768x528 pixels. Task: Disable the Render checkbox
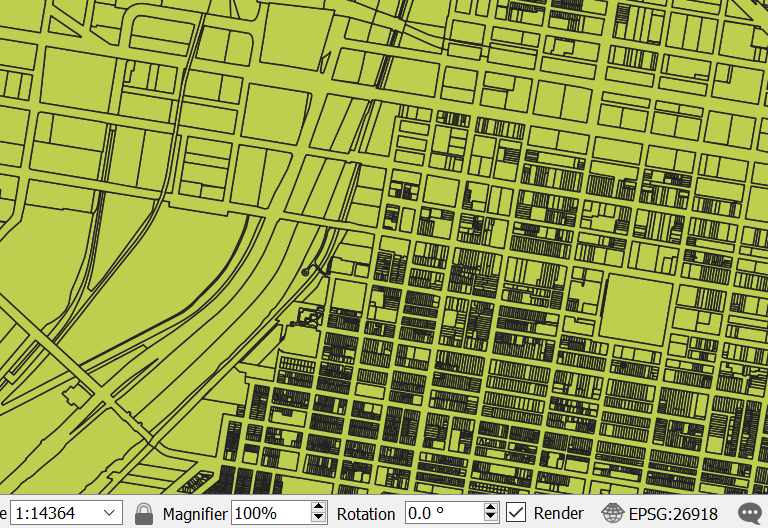[516, 513]
